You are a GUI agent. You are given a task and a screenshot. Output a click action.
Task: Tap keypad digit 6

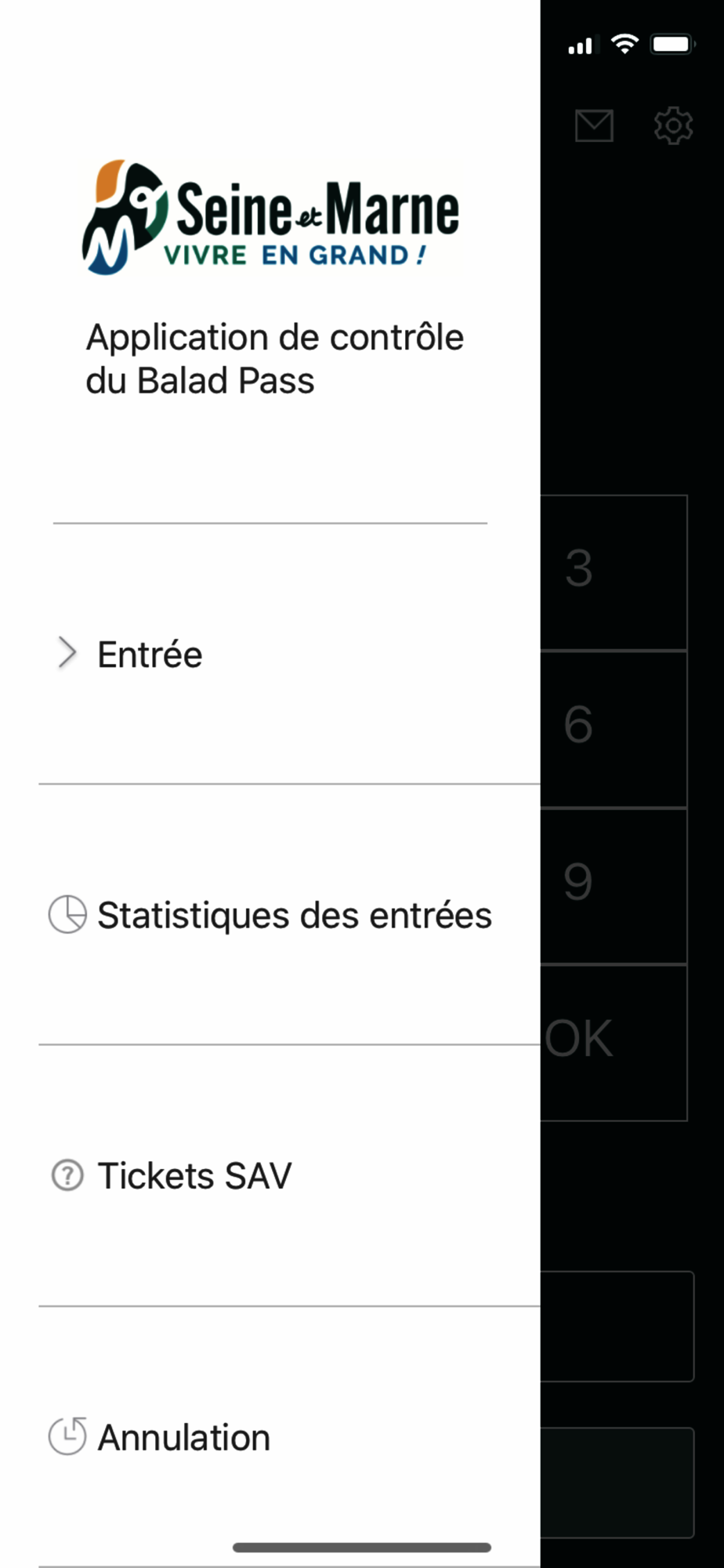614,729
